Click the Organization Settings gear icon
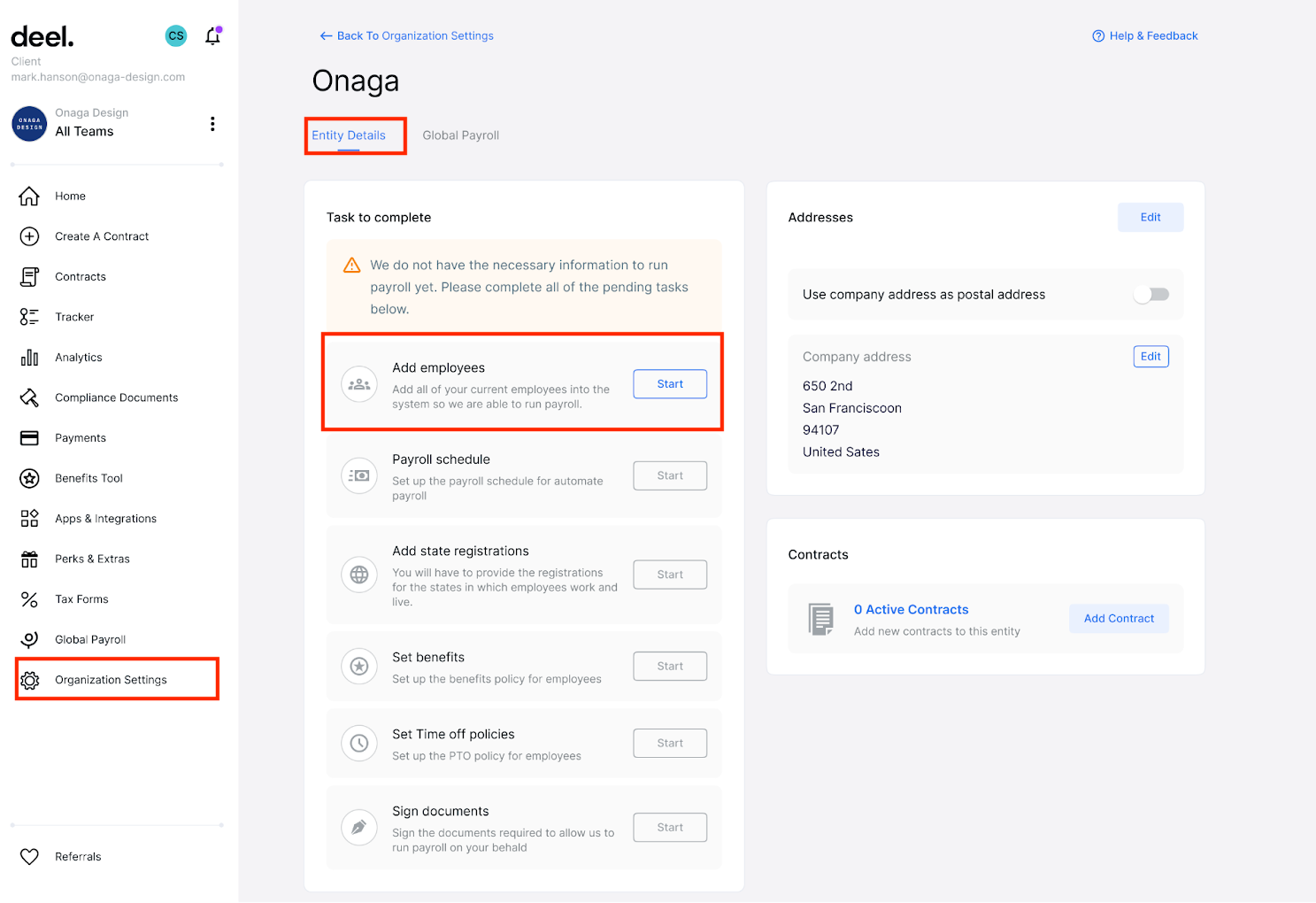1316x903 pixels. click(x=30, y=680)
